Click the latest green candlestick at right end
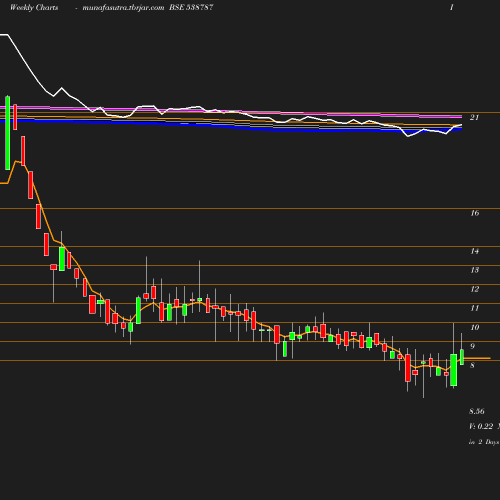Viewport: 500px width, 500px height. [x=462, y=357]
